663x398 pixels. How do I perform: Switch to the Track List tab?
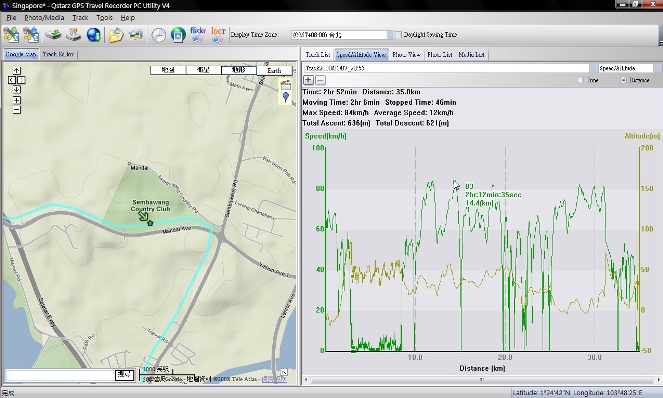pos(318,55)
